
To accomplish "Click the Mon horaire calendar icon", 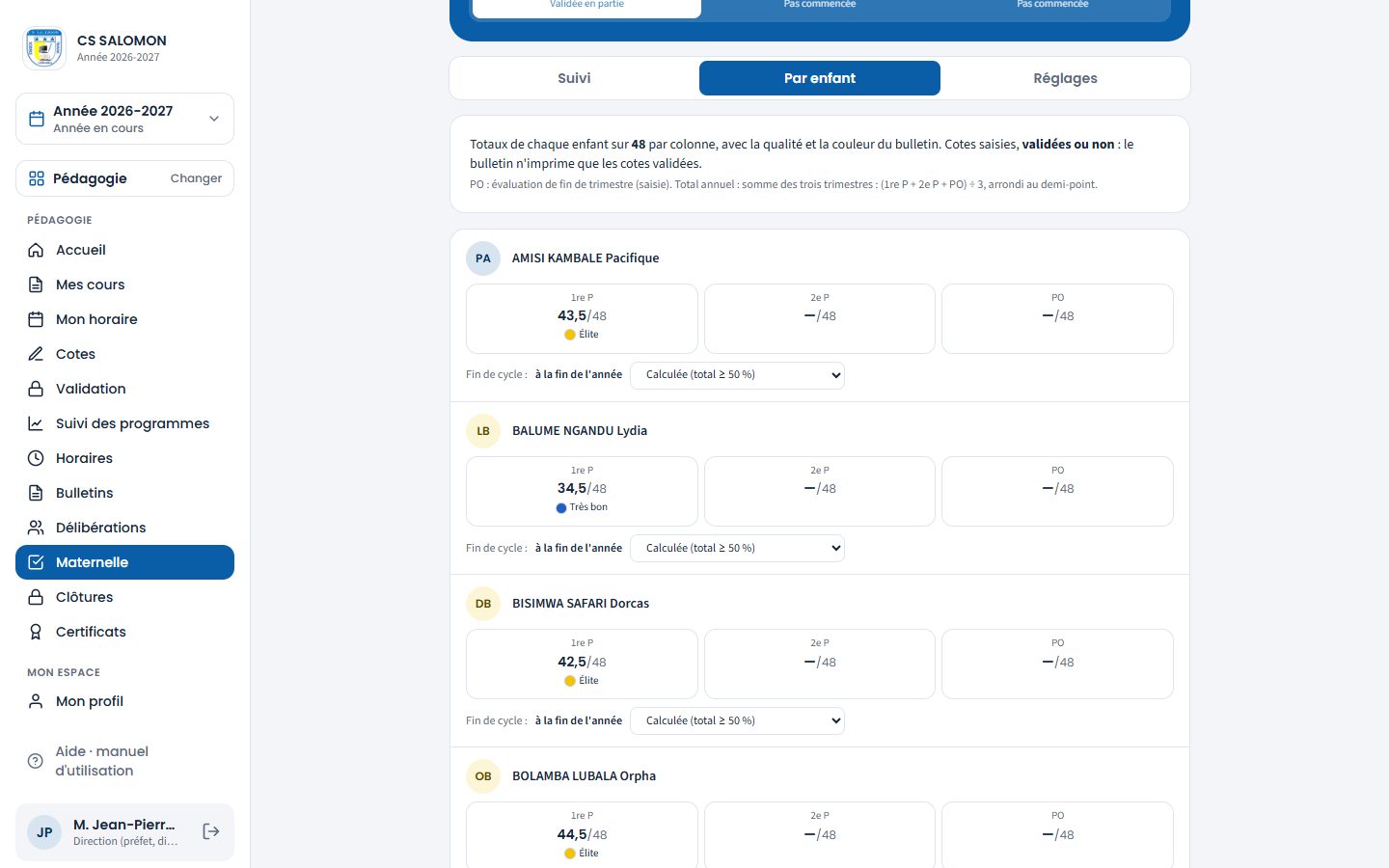I will click(x=36, y=319).
